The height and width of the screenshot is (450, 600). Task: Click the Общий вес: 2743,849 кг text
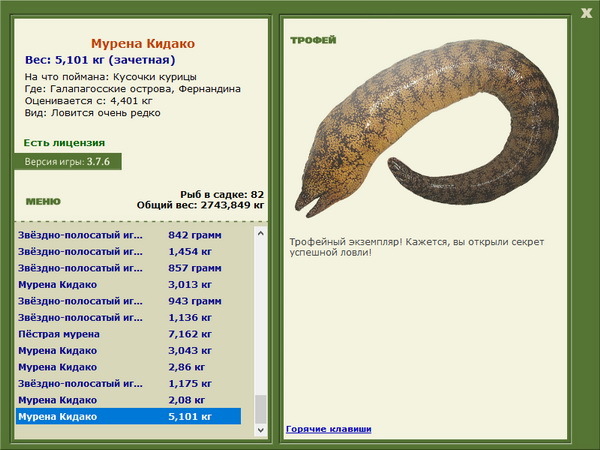click(200, 205)
